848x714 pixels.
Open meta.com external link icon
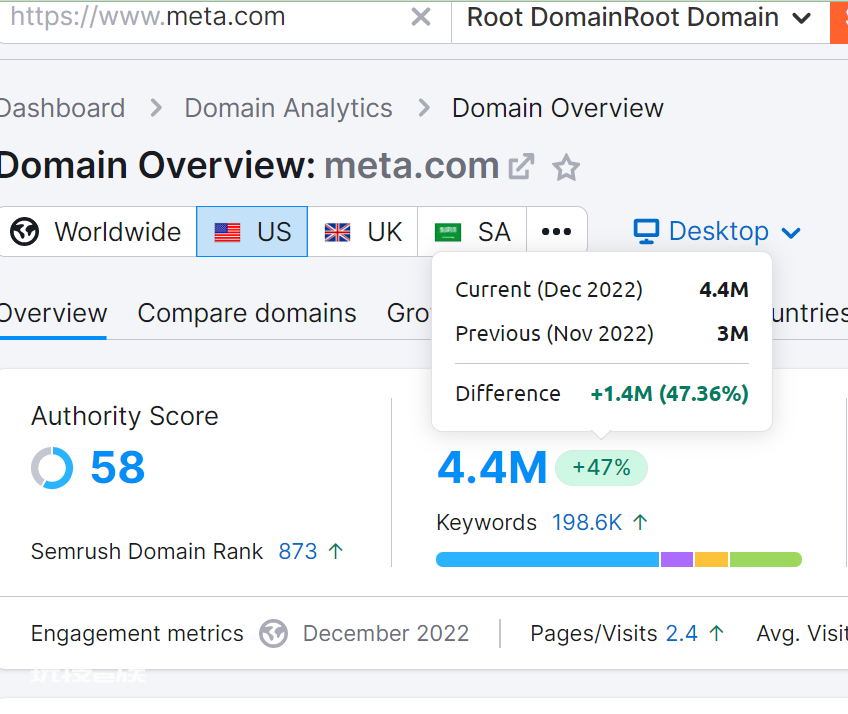[521, 167]
